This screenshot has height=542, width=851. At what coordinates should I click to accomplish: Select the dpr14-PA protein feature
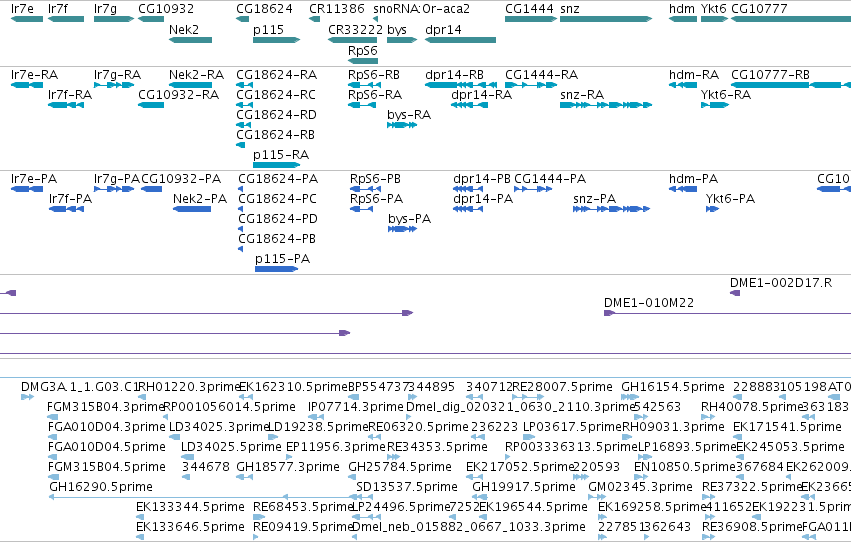coord(468,209)
